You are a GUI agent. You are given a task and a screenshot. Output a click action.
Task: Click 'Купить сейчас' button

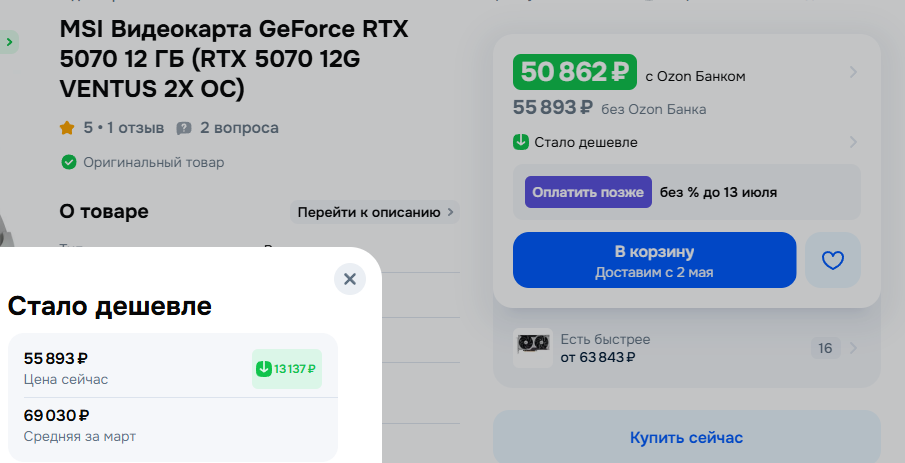coord(686,437)
